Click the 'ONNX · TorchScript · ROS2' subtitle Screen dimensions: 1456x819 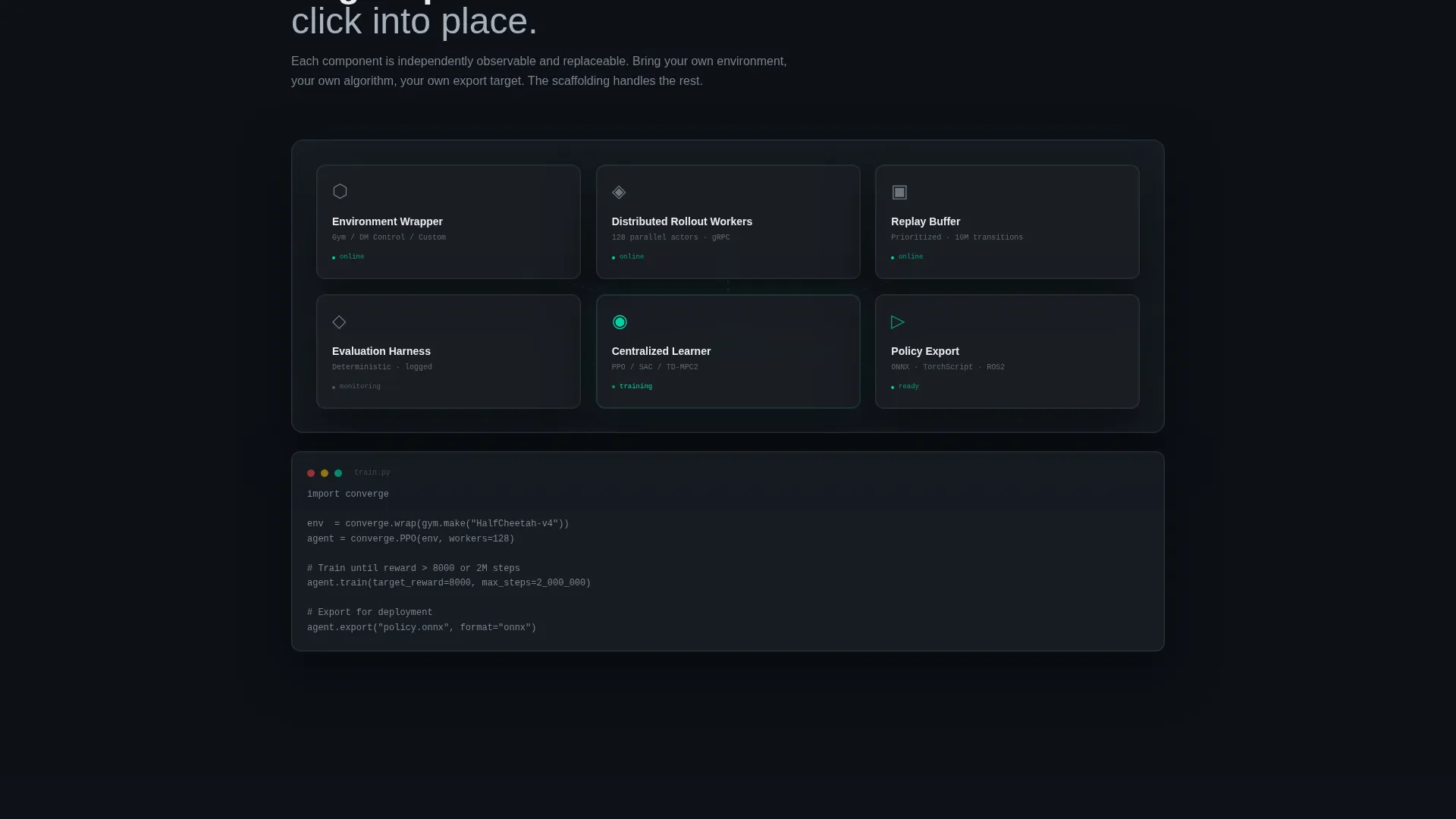(x=948, y=367)
